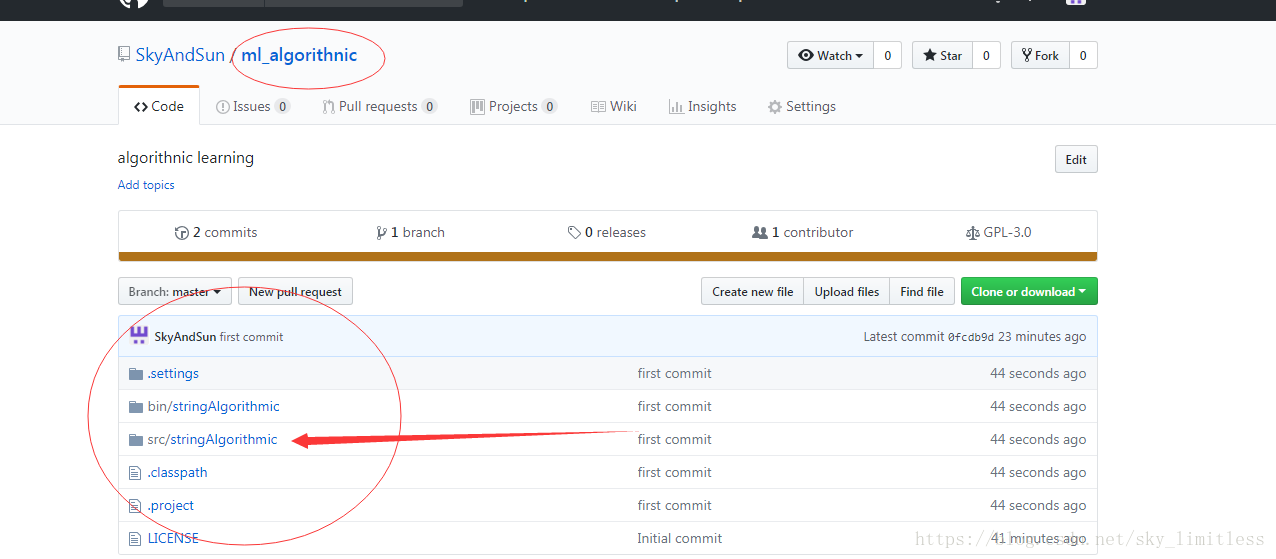Open the GPL-3.0 license link

(998, 232)
